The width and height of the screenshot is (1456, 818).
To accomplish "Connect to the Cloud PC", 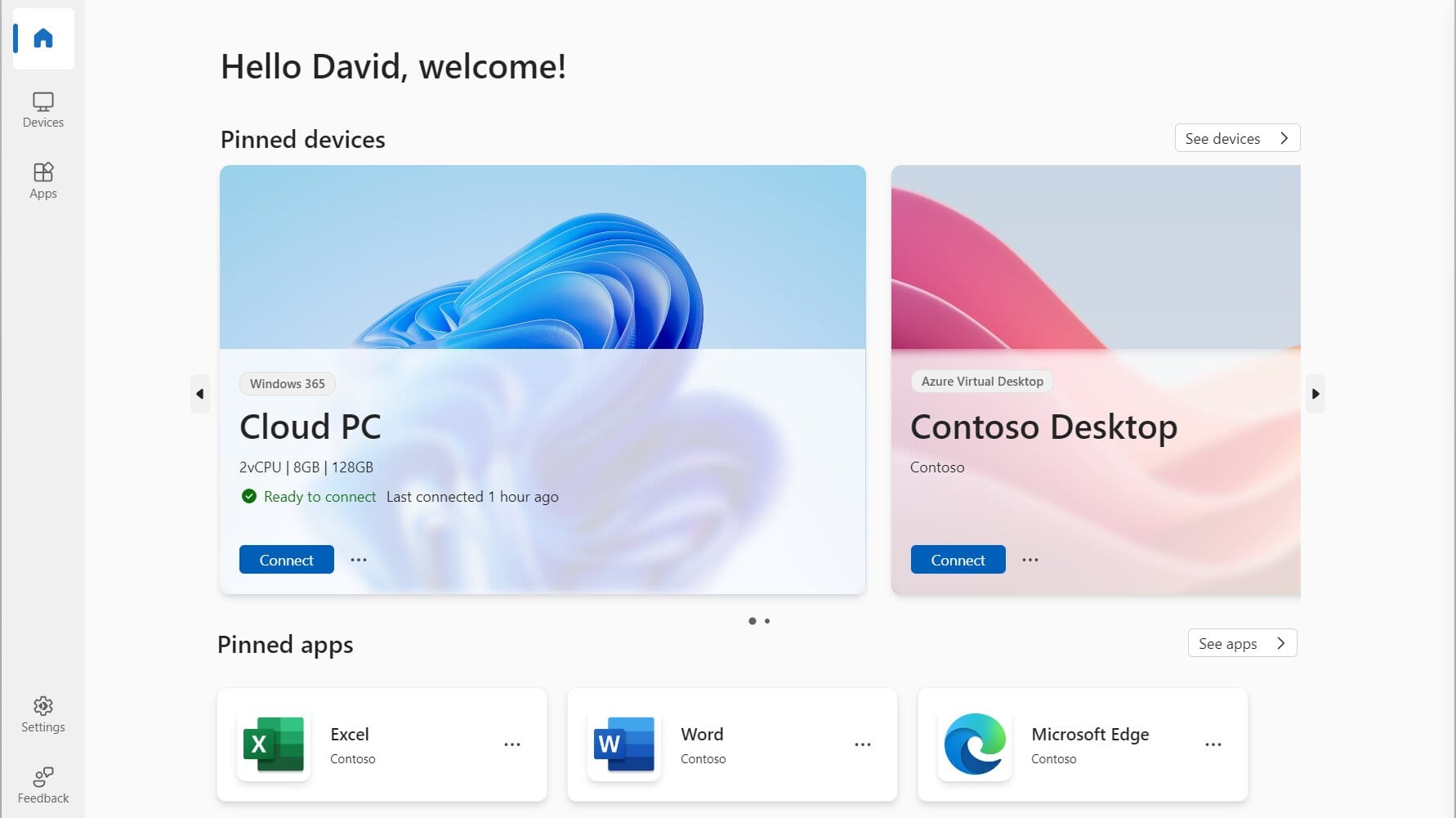I will (286, 560).
